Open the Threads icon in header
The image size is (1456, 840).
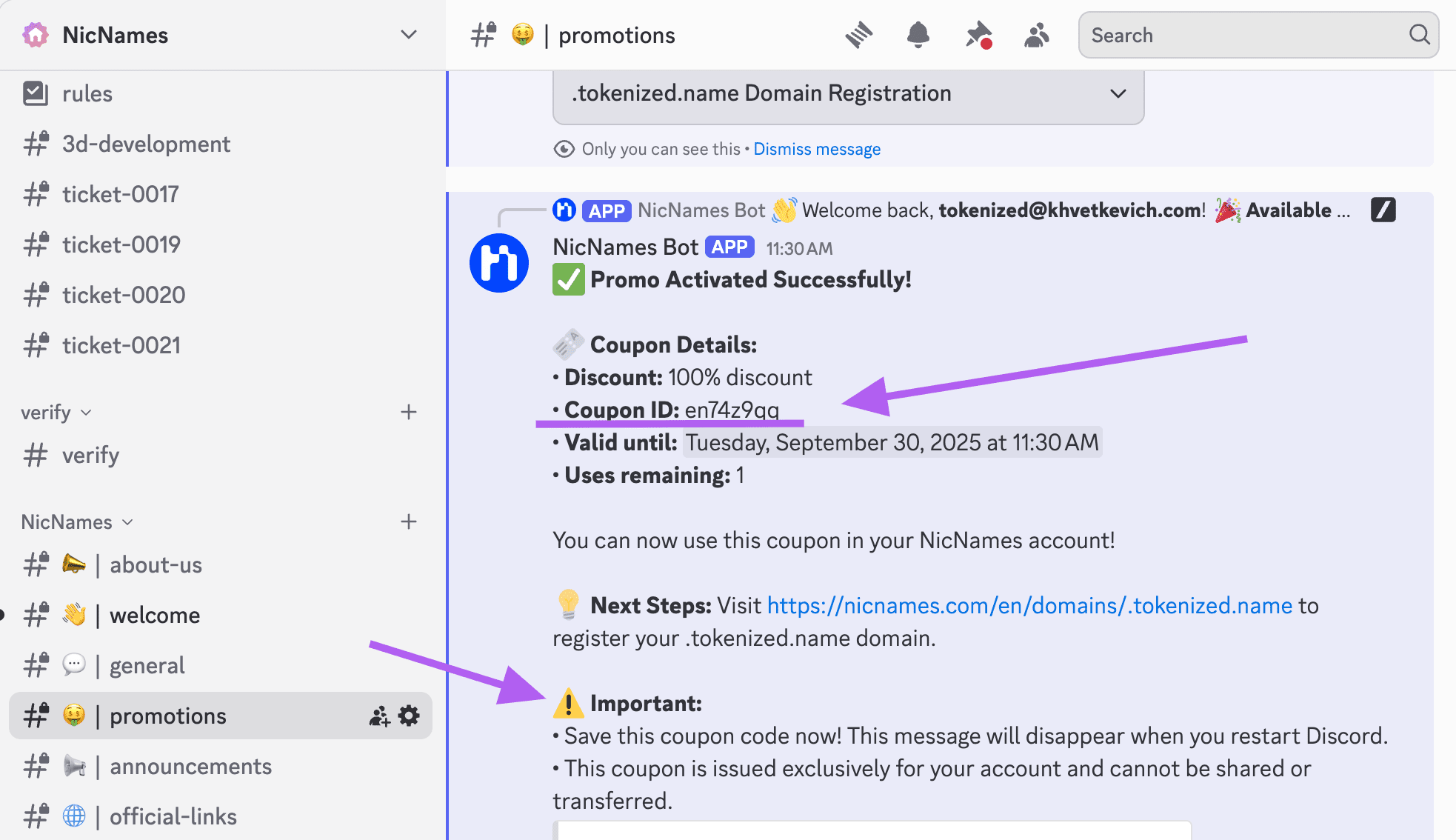click(x=859, y=35)
